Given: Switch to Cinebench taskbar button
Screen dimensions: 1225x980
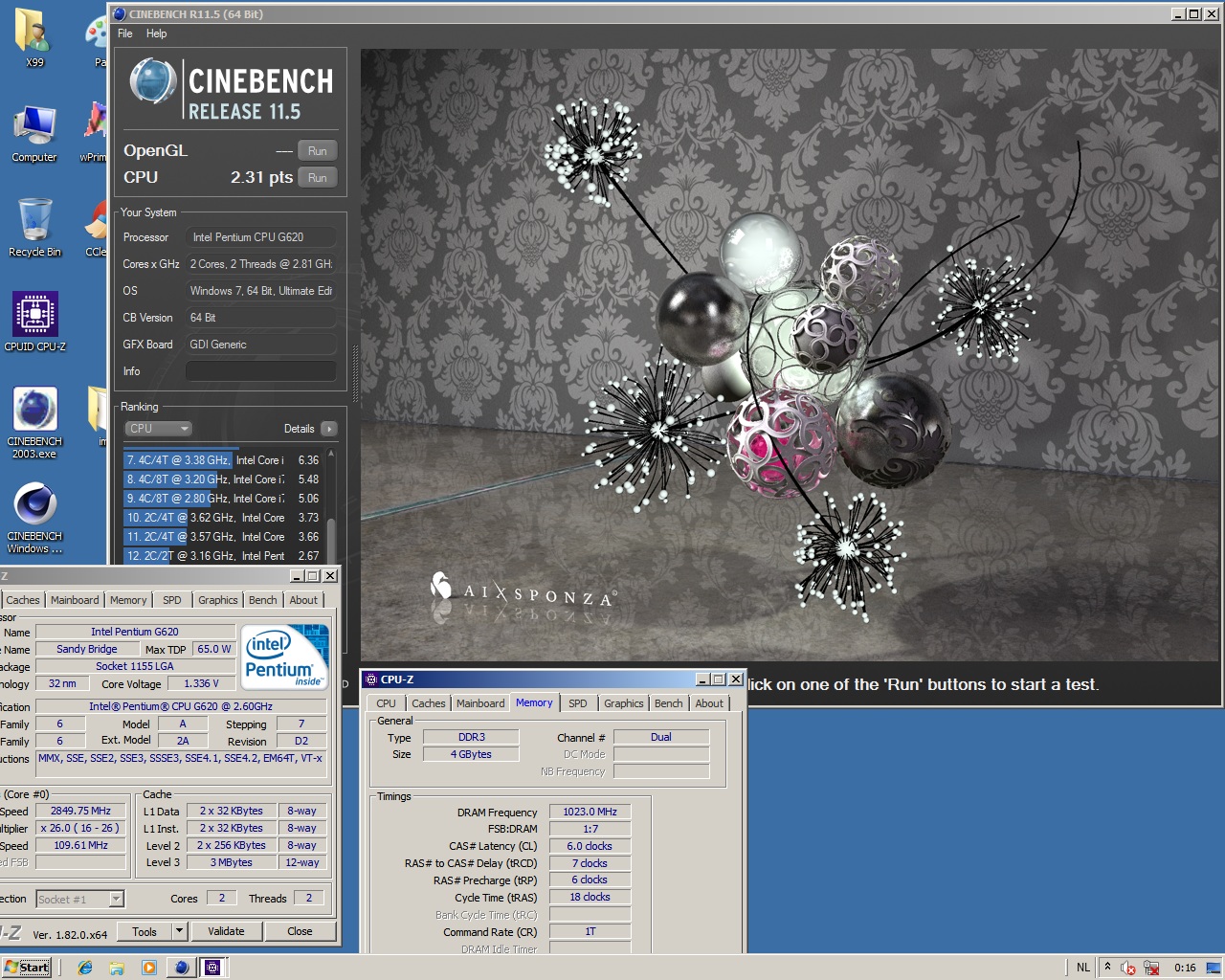Looking at the screenshot, I should 181,968.
